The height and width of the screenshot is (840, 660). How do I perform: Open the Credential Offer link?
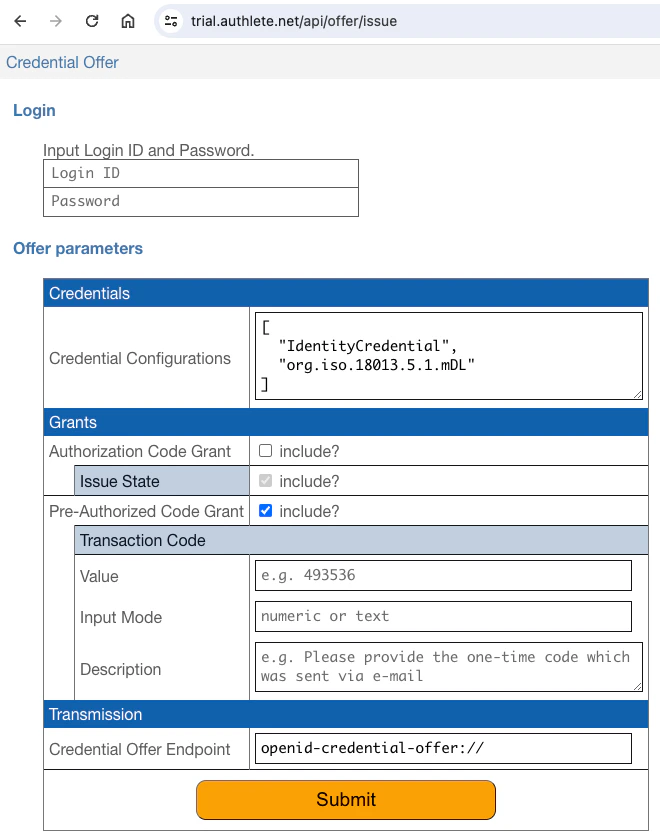[x=62, y=62]
